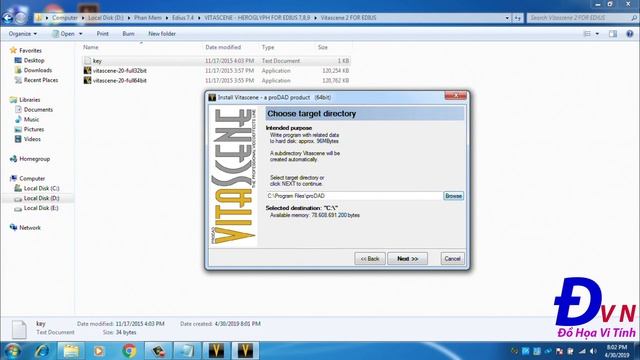The image size is (640, 360).
Task: Change view using the views icon
Action: (x=587, y=34)
